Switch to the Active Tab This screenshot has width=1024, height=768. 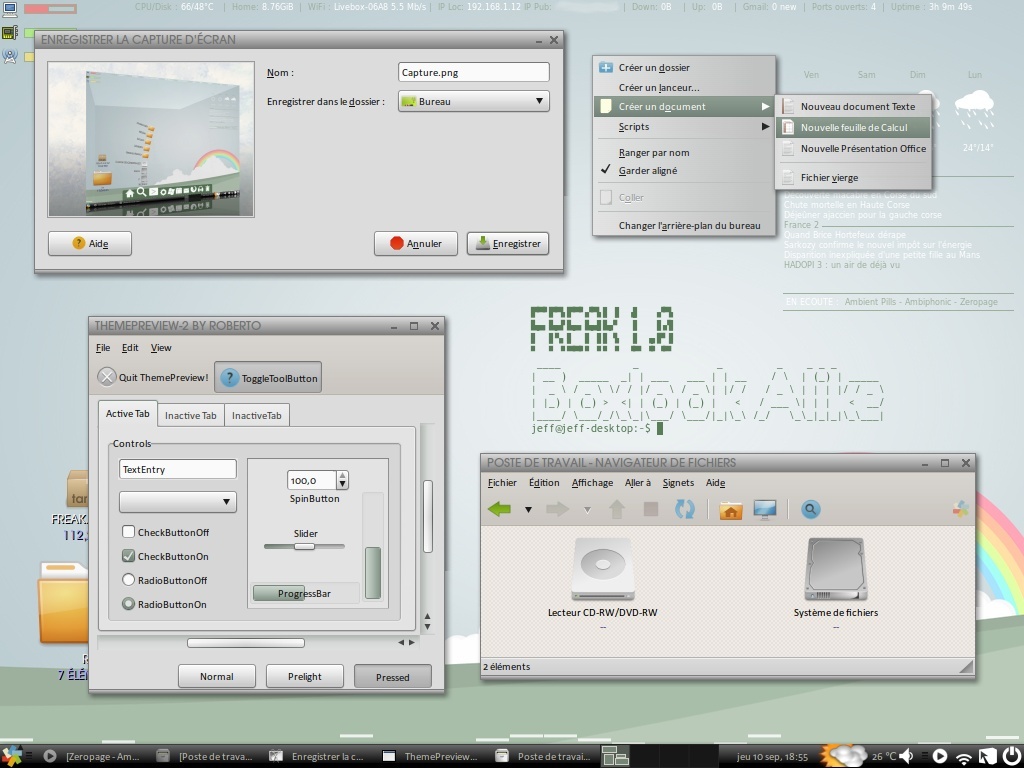coord(127,413)
